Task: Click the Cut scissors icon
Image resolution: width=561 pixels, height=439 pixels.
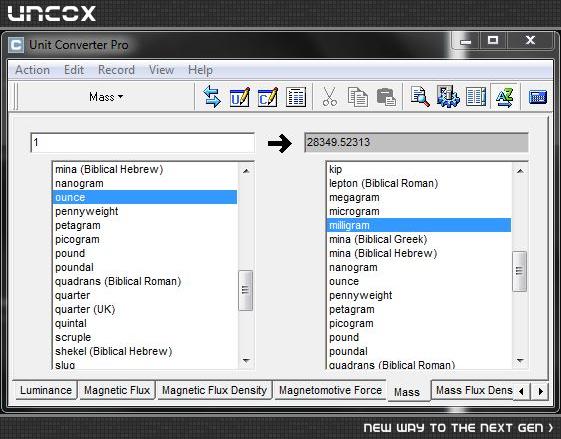Action: (x=329, y=97)
